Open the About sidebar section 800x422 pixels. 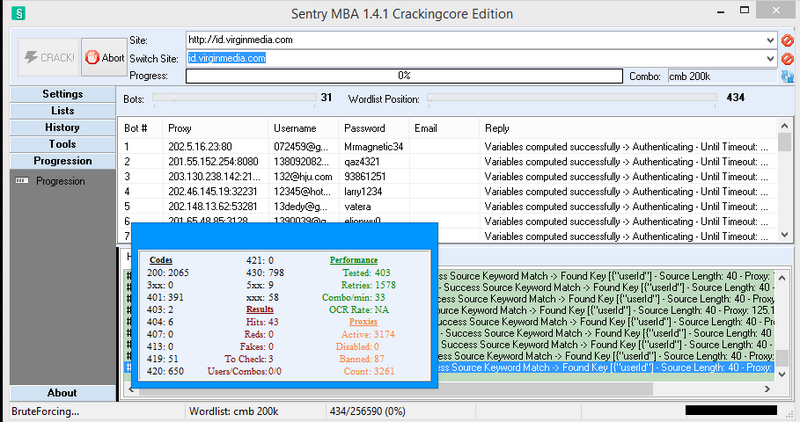(63, 393)
